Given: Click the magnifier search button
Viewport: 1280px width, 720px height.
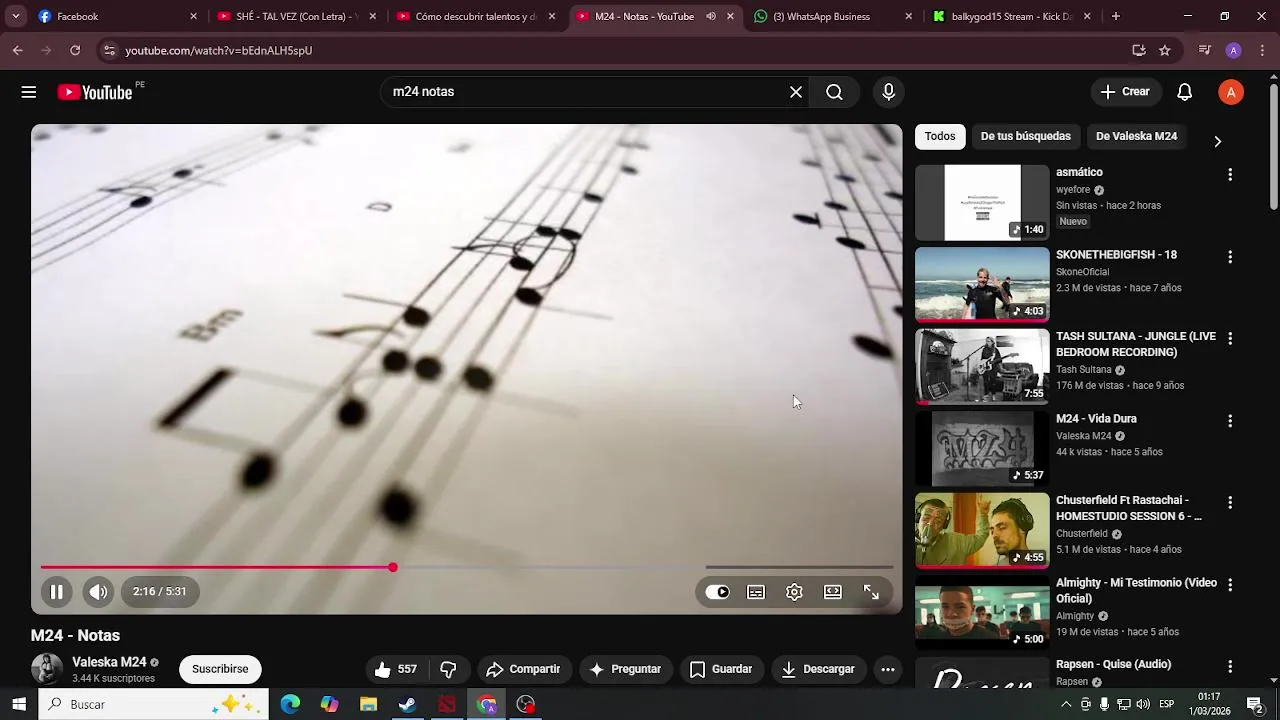Looking at the screenshot, I should (x=834, y=92).
